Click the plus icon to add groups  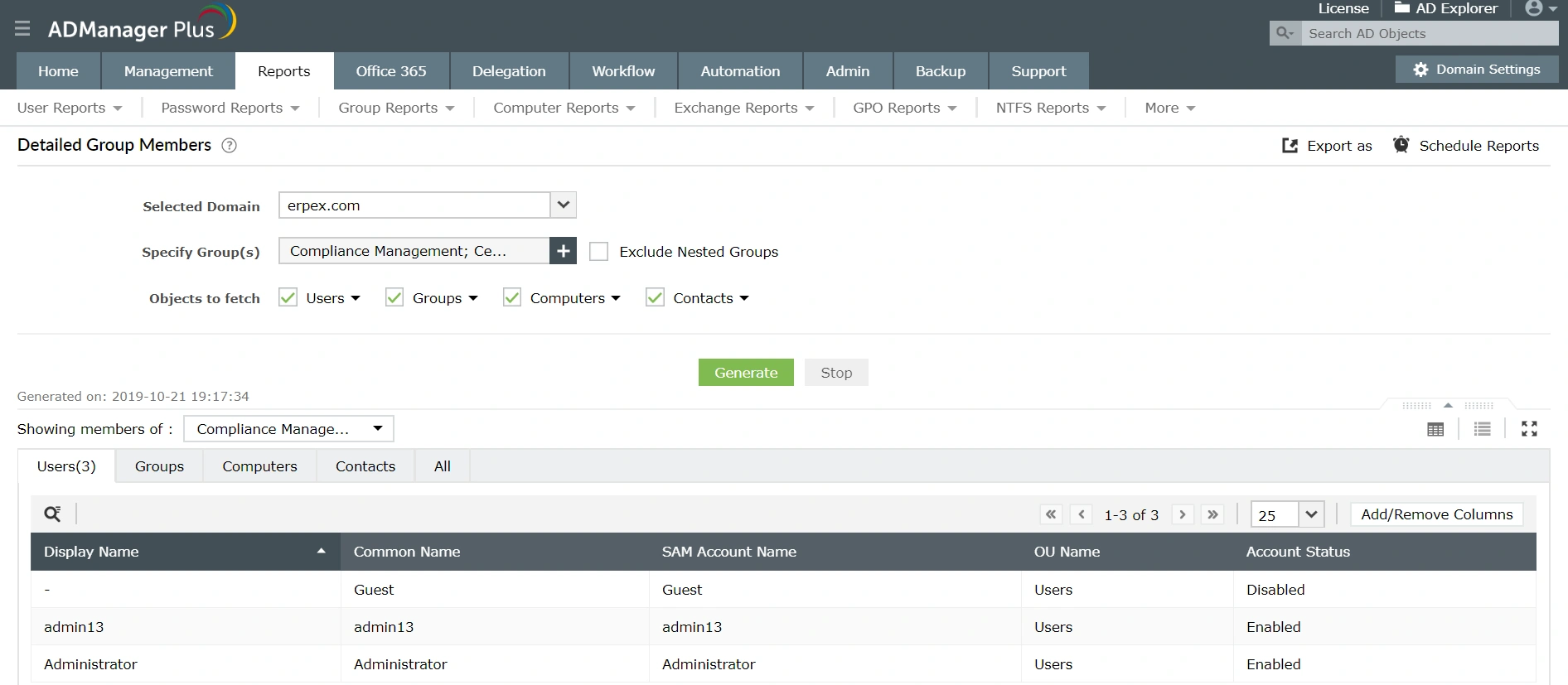(563, 251)
